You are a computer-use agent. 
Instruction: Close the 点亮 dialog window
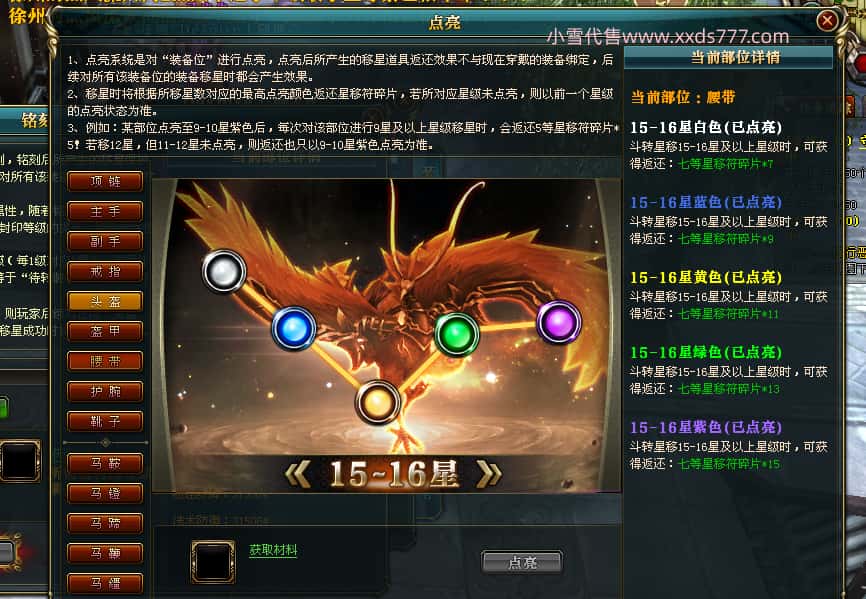coord(827,21)
